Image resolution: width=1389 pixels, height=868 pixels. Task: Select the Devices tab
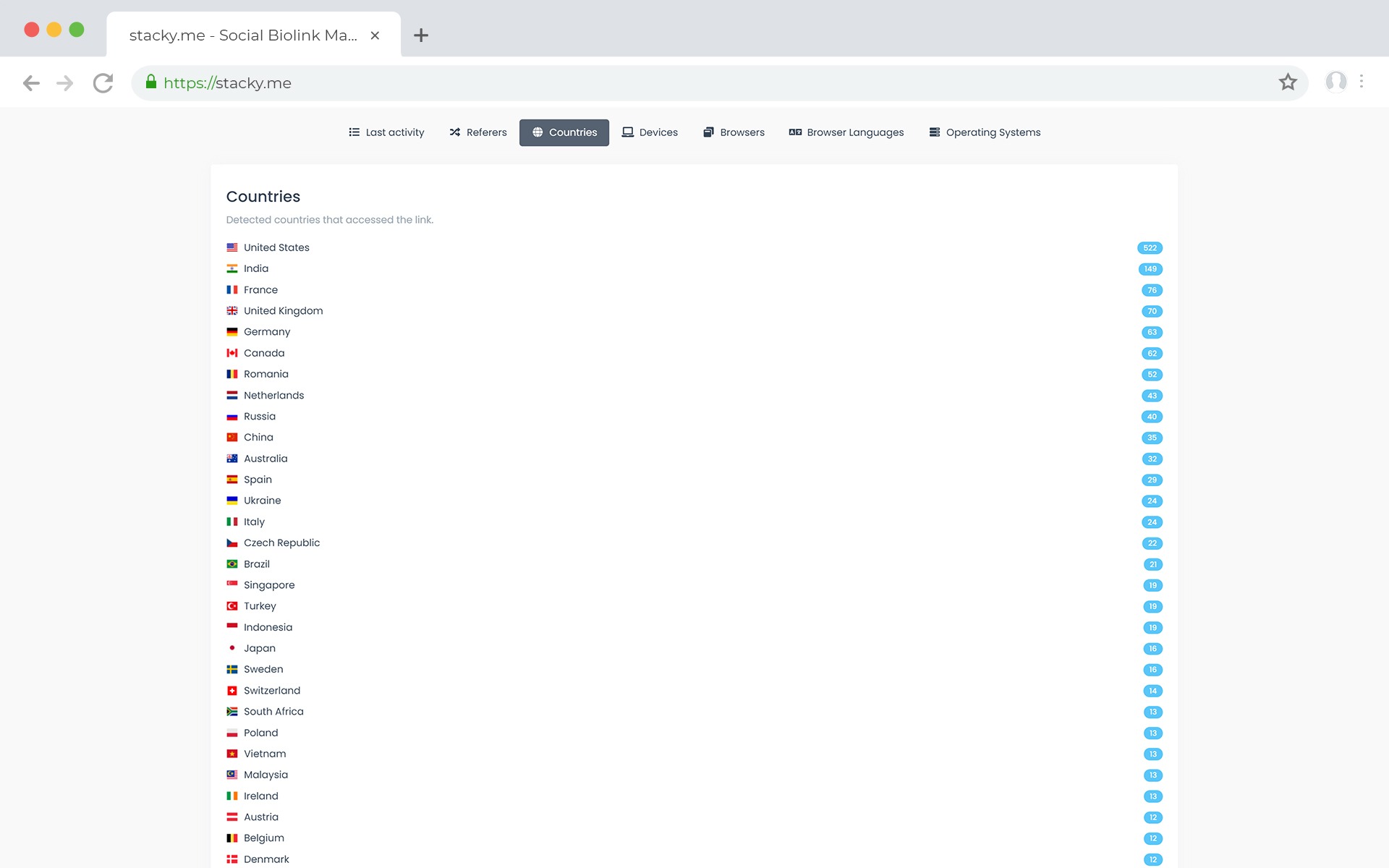pyautogui.click(x=650, y=132)
